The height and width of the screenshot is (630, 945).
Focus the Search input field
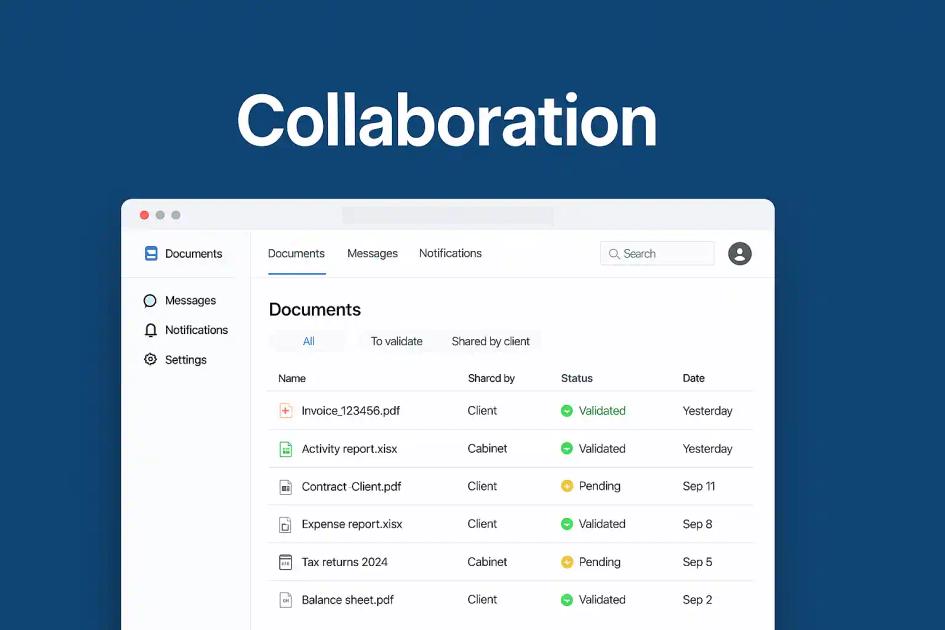[658, 254]
